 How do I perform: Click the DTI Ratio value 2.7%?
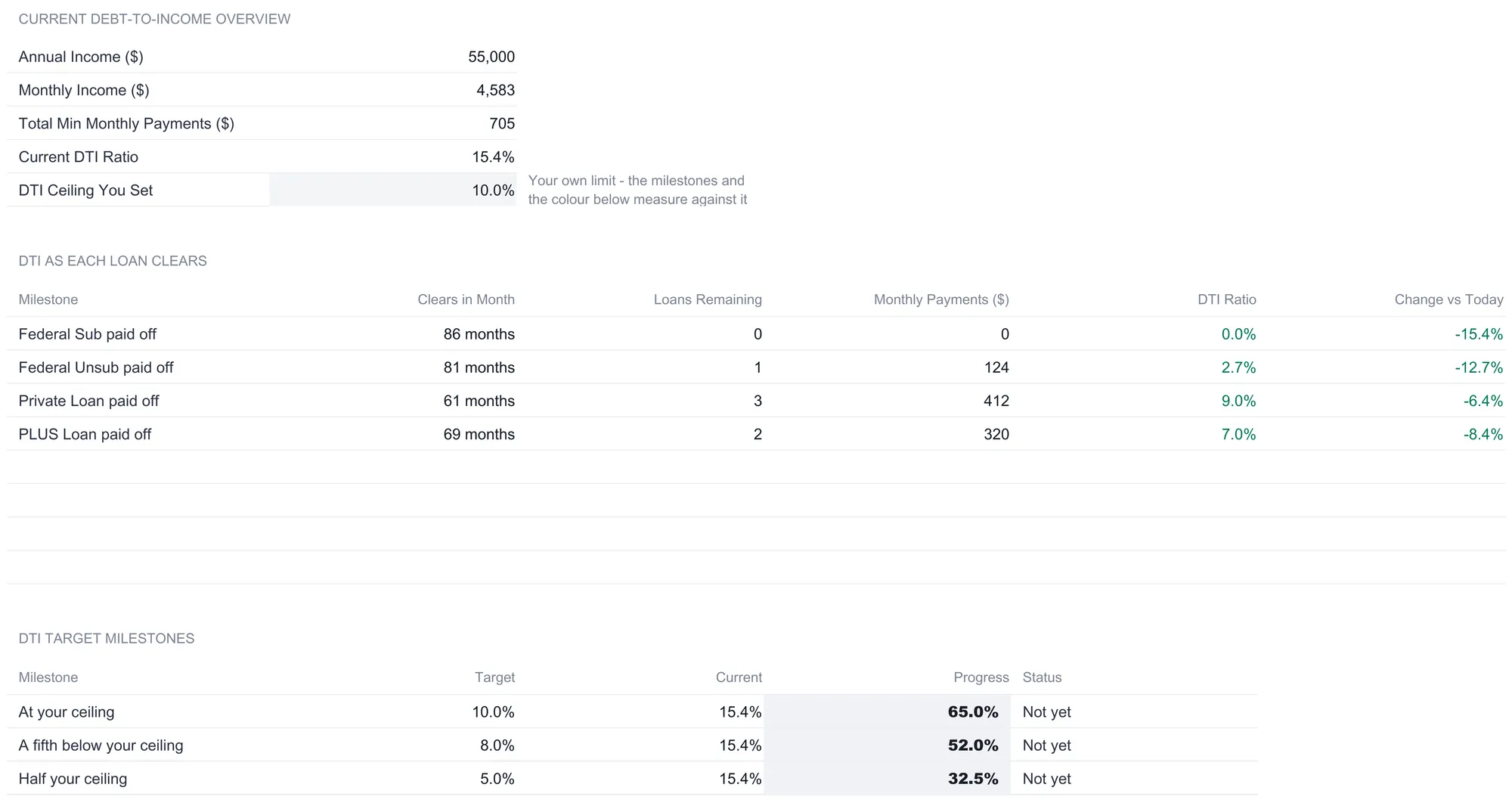[x=1238, y=367]
